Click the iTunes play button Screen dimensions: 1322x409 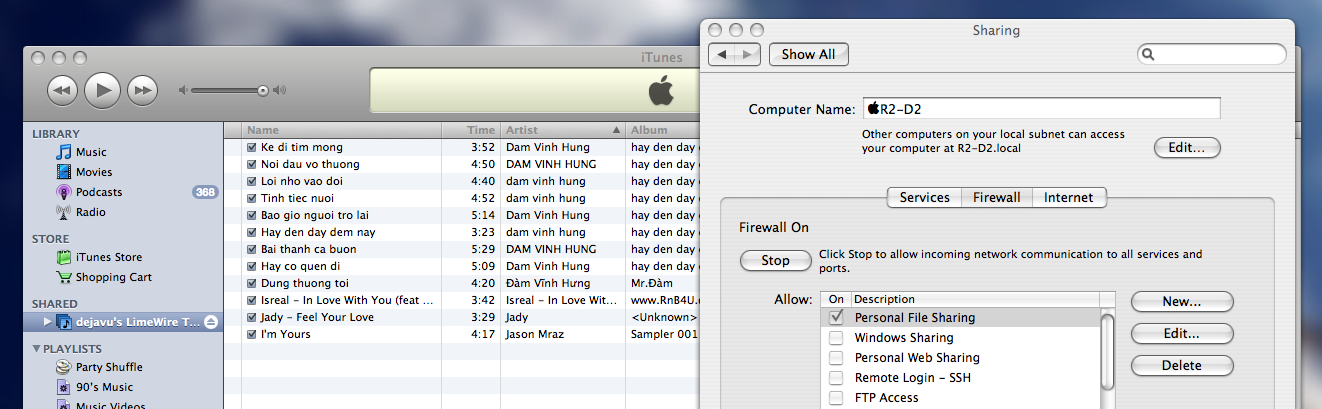(x=102, y=90)
